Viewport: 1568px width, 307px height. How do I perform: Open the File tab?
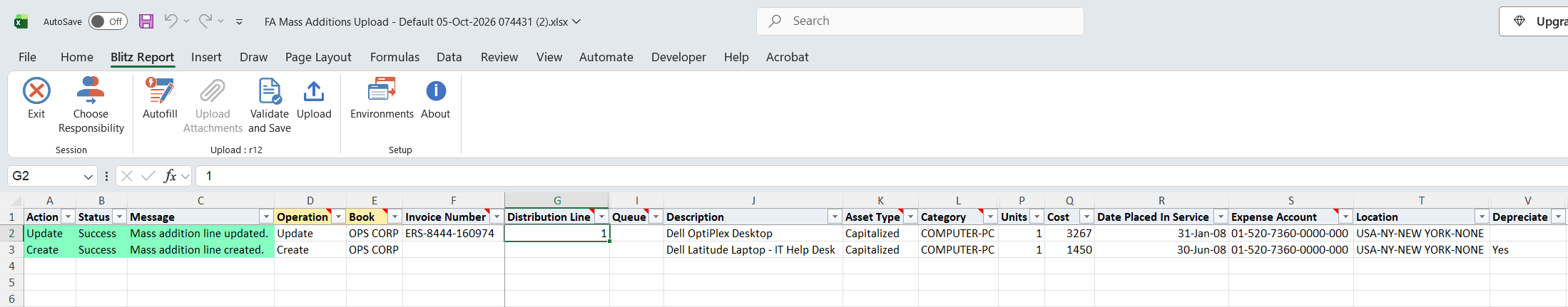pyautogui.click(x=27, y=57)
